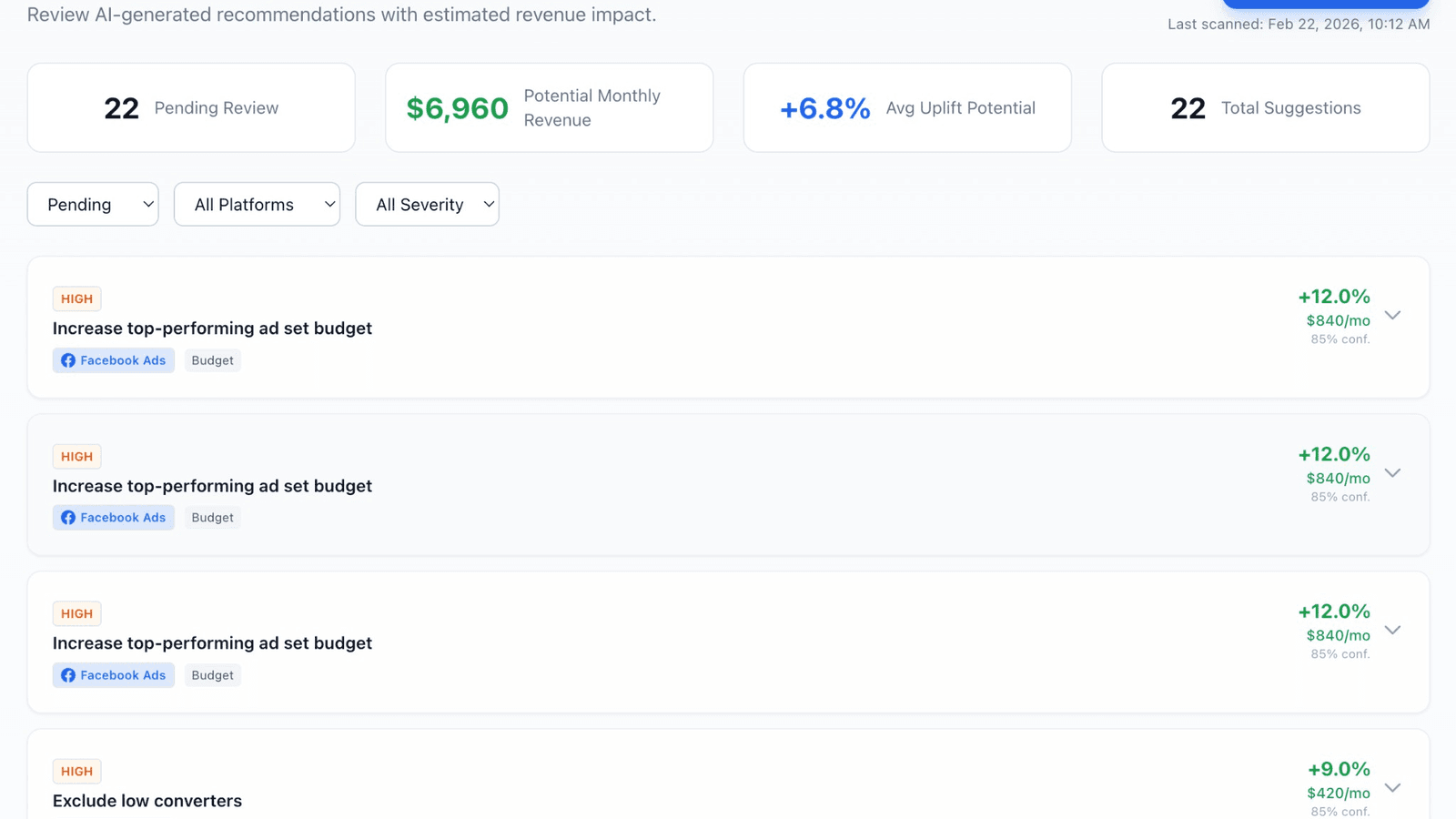
Task: Click the Budget tag in the second suggestion card
Action: coord(212,518)
